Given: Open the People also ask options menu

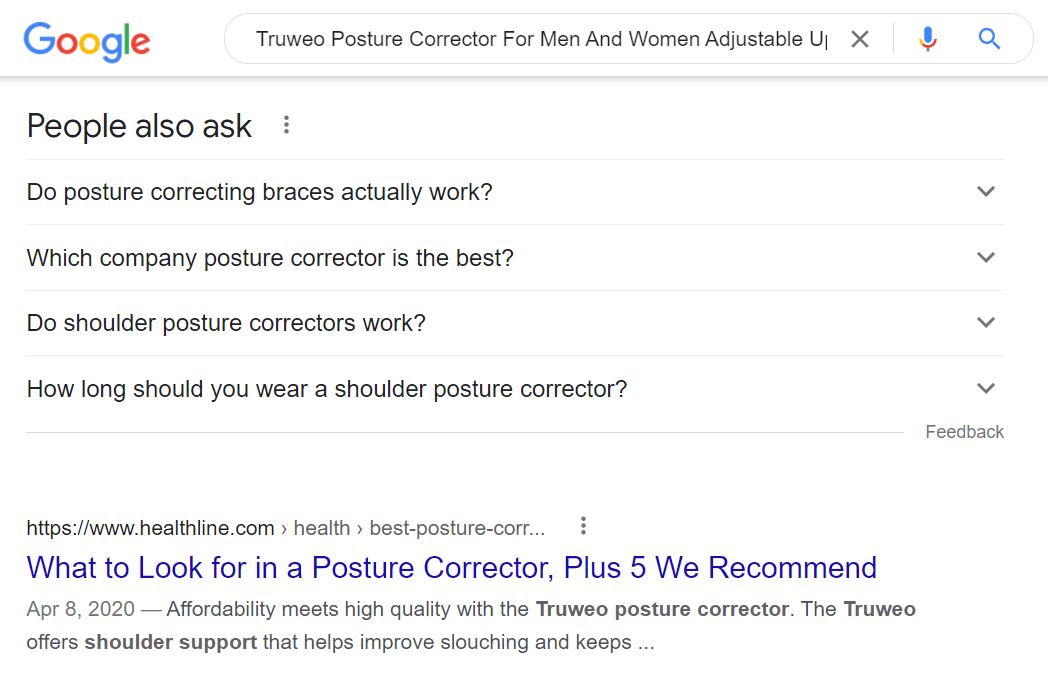Looking at the screenshot, I should tap(286, 125).
